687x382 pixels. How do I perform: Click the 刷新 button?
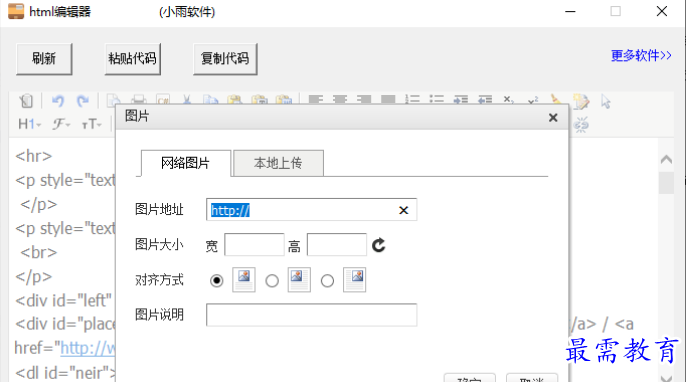tap(44, 59)
